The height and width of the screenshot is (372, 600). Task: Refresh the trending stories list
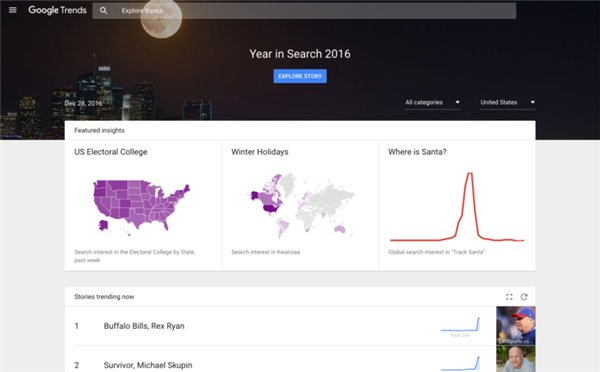(524, 297)
